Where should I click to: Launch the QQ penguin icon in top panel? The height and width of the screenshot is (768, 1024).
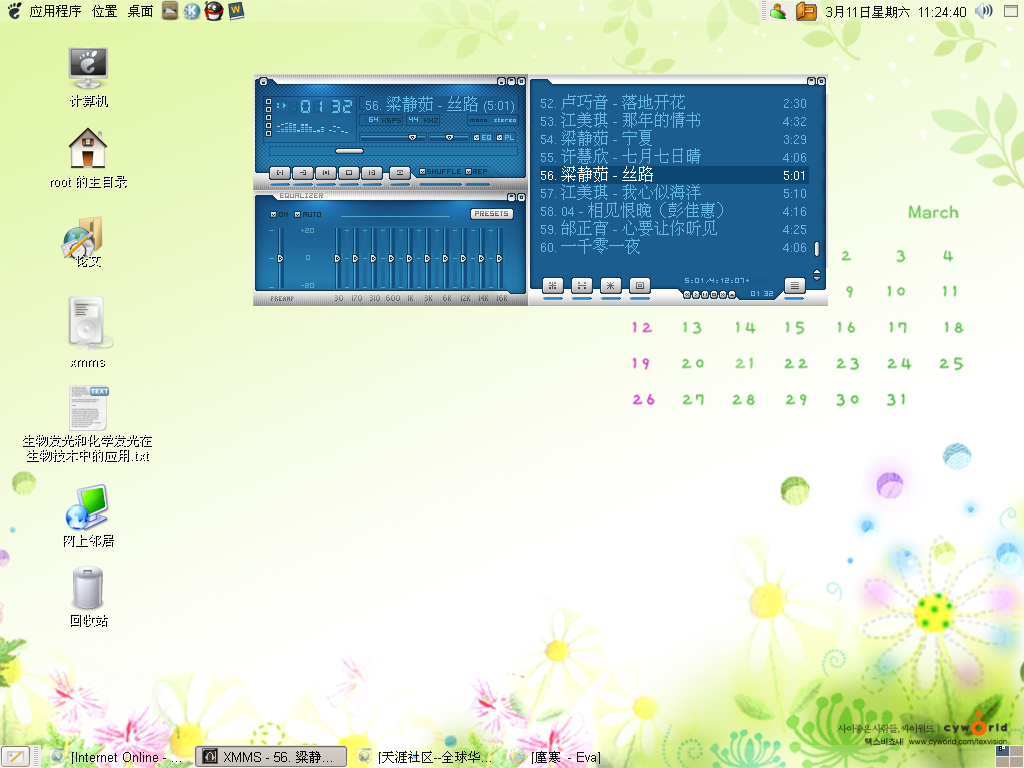pyautogui.click(x=214, y=11)
